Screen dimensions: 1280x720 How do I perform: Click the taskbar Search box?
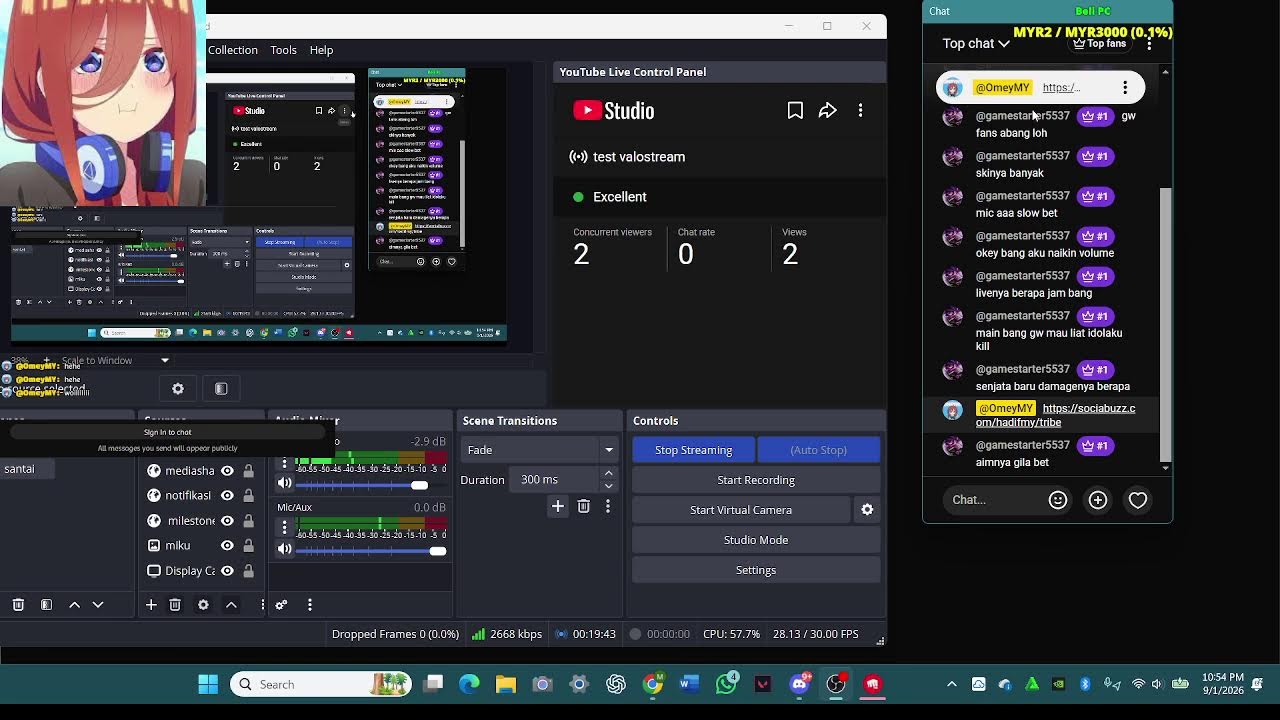coord(320,684)
